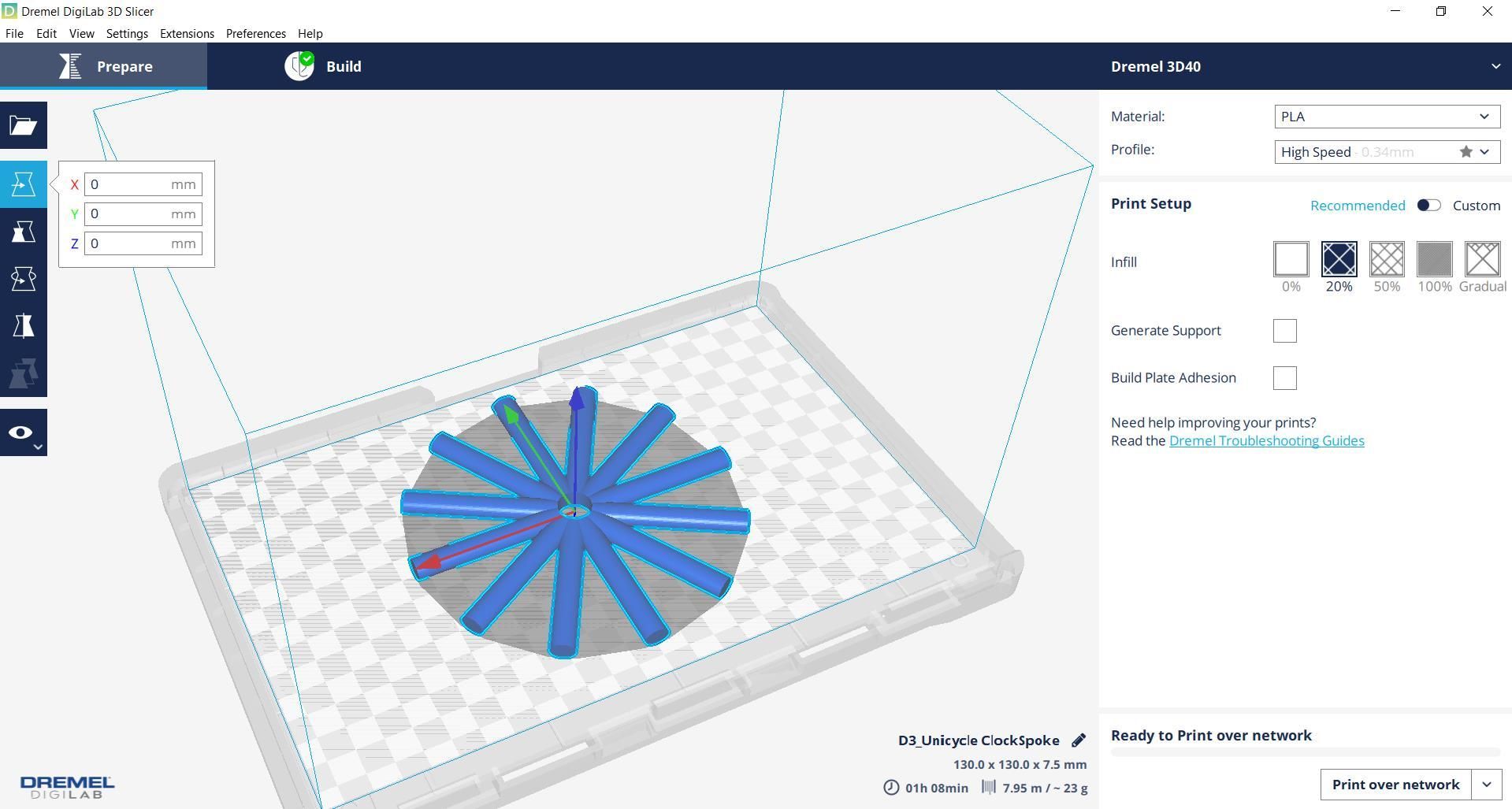
Task: Open the Material PLA dropdown
Action: coord(1387,117)
